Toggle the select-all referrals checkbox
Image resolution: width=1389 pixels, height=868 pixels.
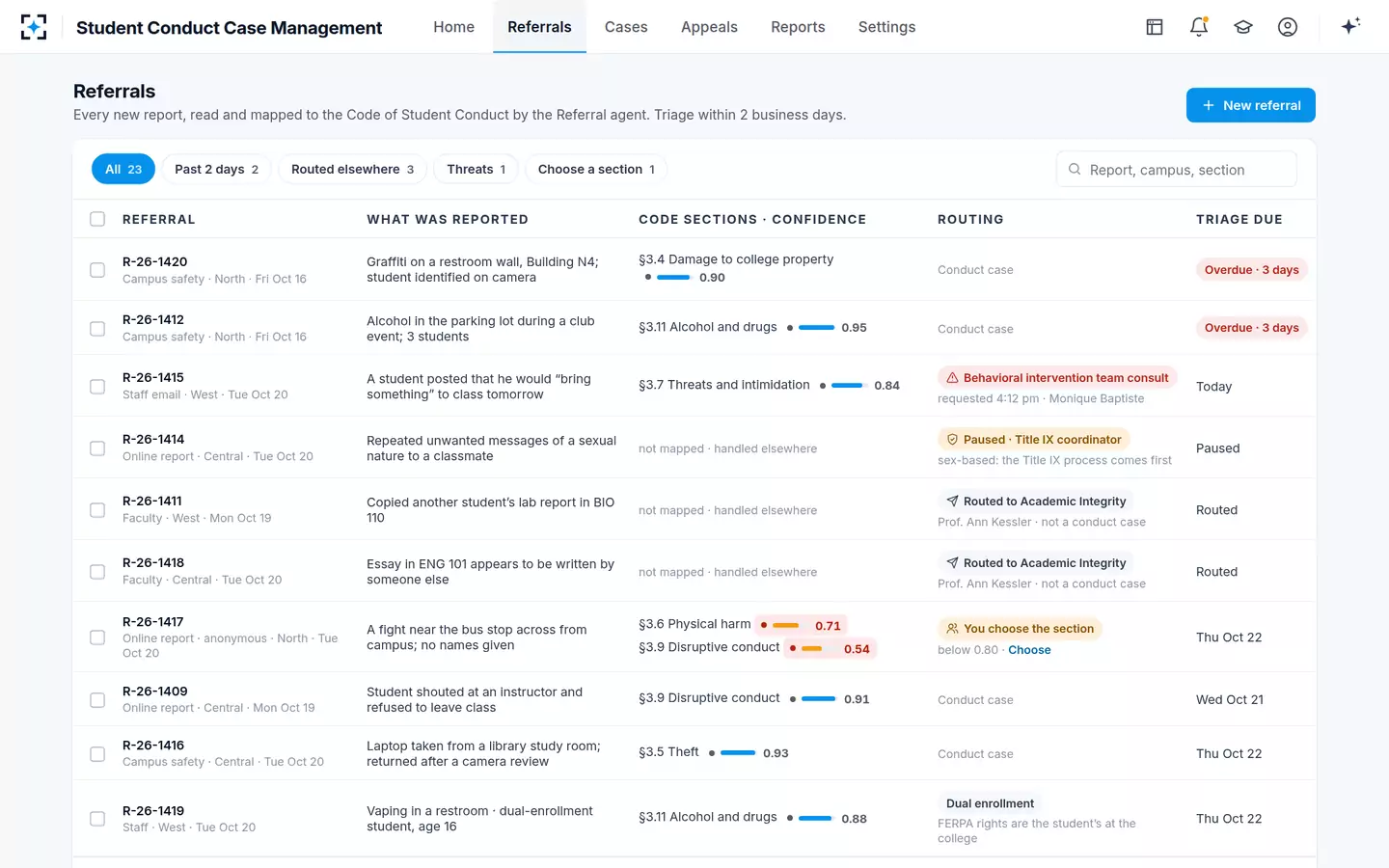pyautogui.click(x=97, y=219)
